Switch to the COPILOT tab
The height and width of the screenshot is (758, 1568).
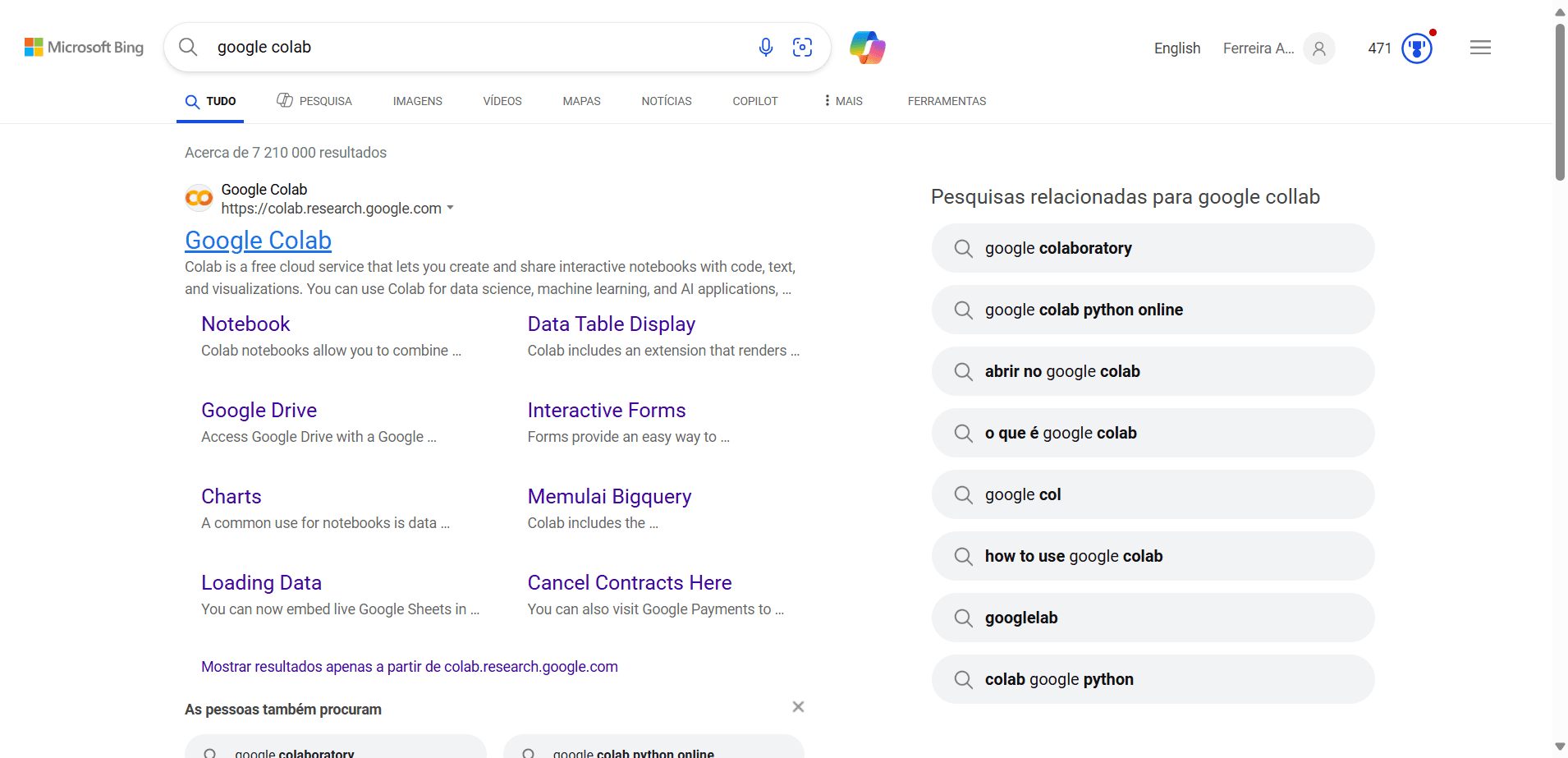tap(755, 101)
